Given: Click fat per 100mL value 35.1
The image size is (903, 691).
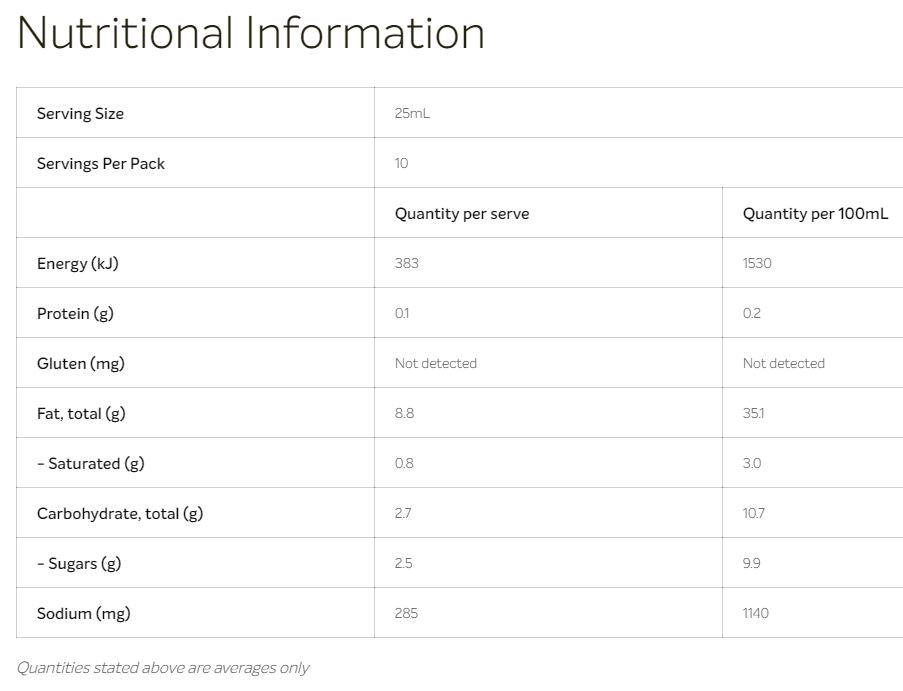Looking at the screenshot, I should click(x=753, y=413).
